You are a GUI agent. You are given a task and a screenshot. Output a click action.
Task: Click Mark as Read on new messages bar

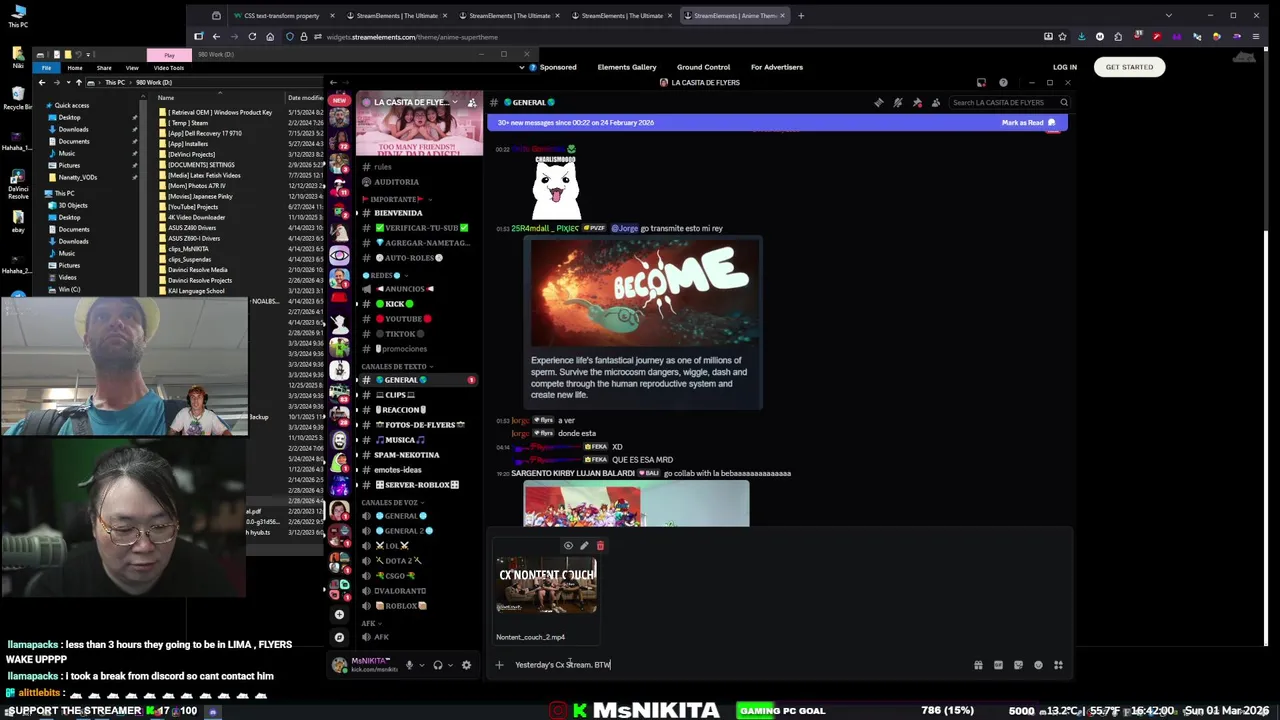click(1029, 122)
